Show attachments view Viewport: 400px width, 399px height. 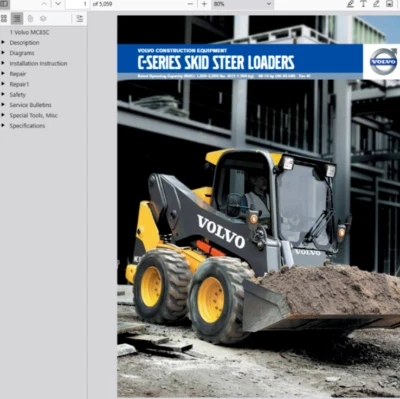point(30,19)
